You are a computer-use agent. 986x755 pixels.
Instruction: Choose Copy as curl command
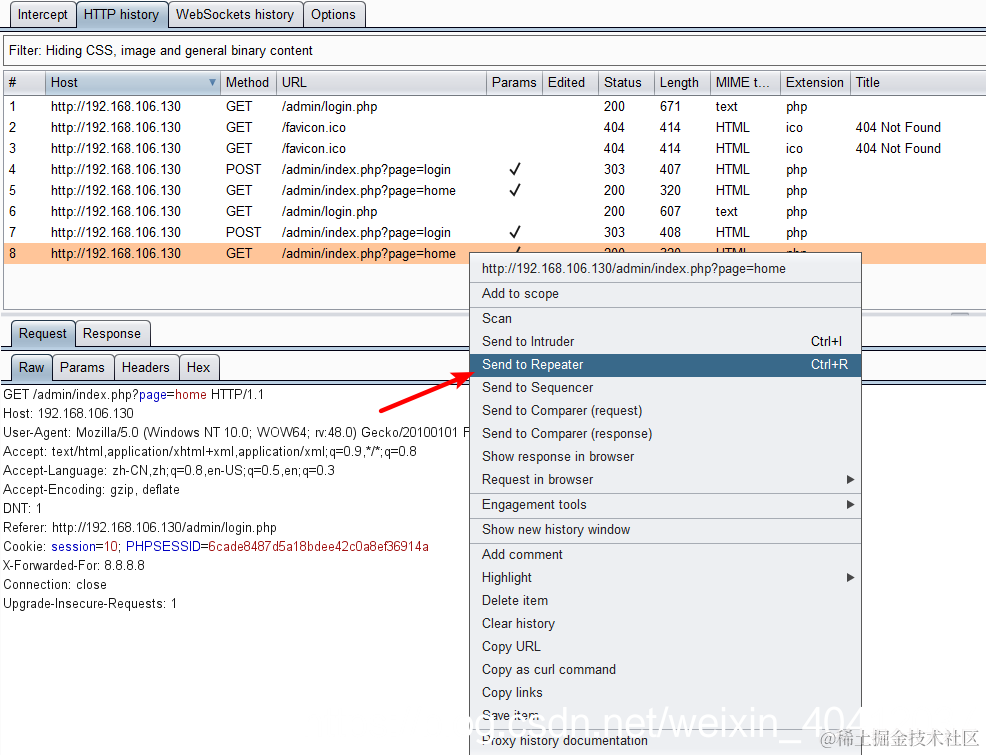point(665,670)
